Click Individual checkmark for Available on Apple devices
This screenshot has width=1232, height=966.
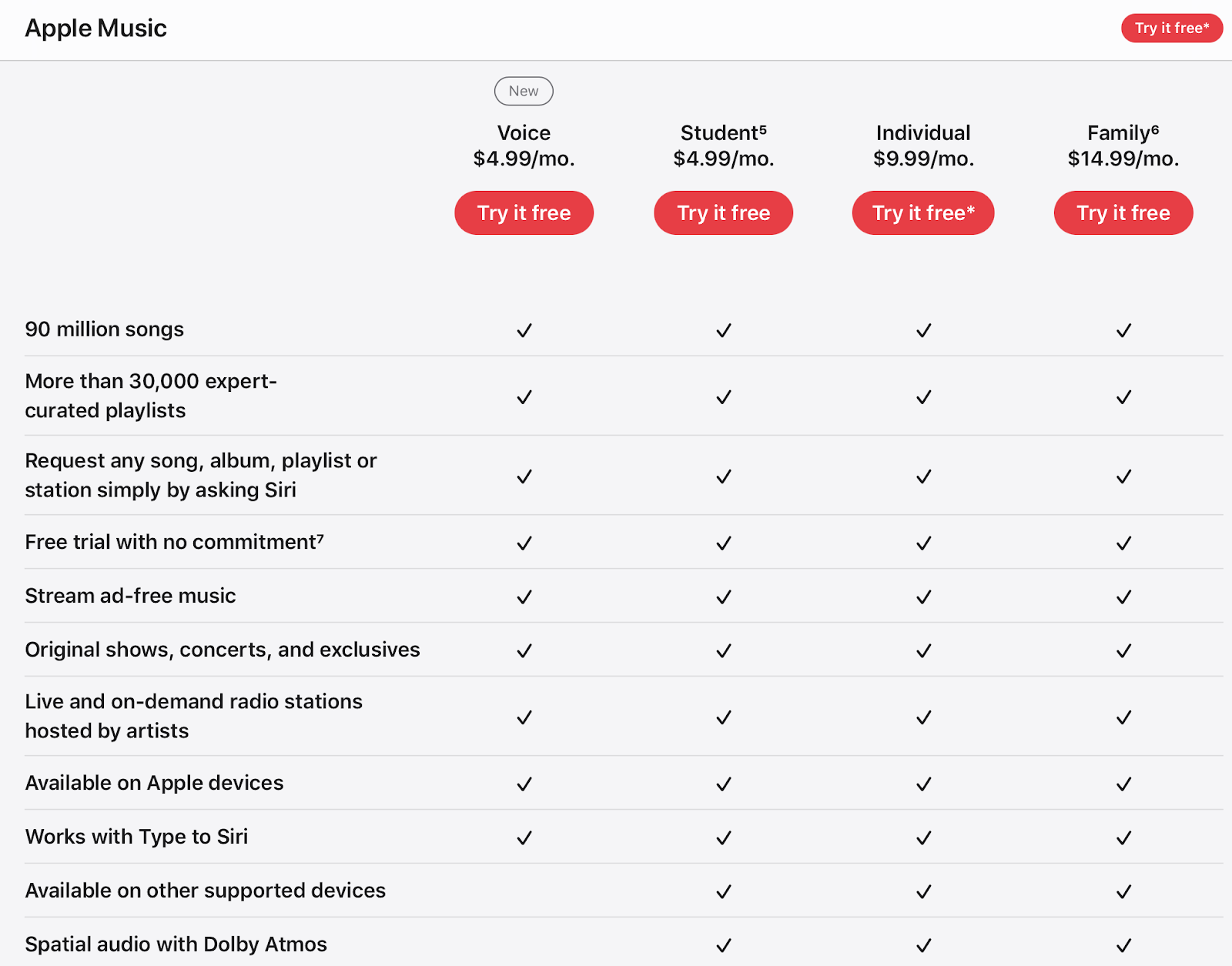924,784
